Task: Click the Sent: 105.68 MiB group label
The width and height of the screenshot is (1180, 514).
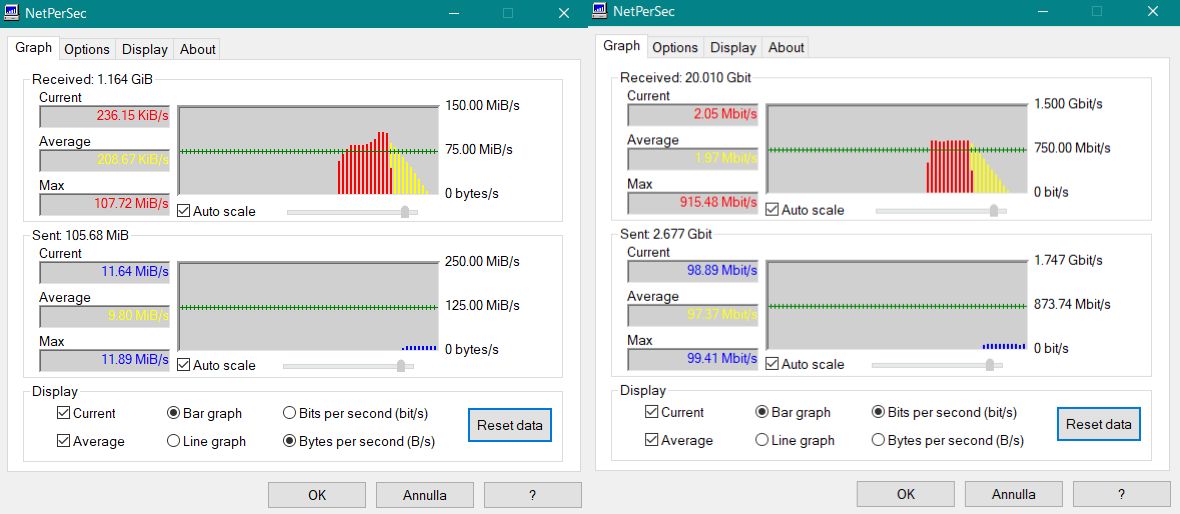Action: pos(81,236)
